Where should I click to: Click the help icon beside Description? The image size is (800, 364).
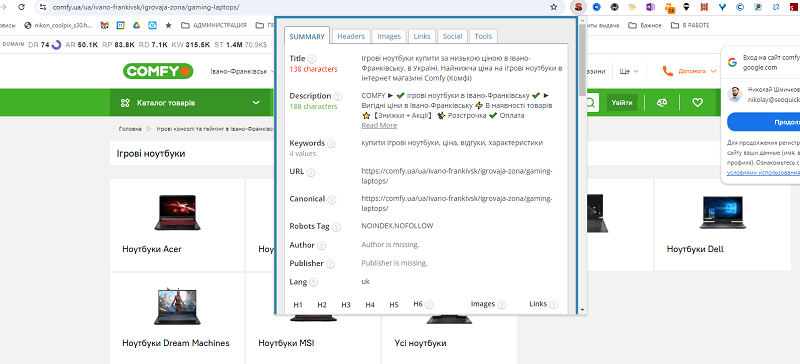coord(339,96)
